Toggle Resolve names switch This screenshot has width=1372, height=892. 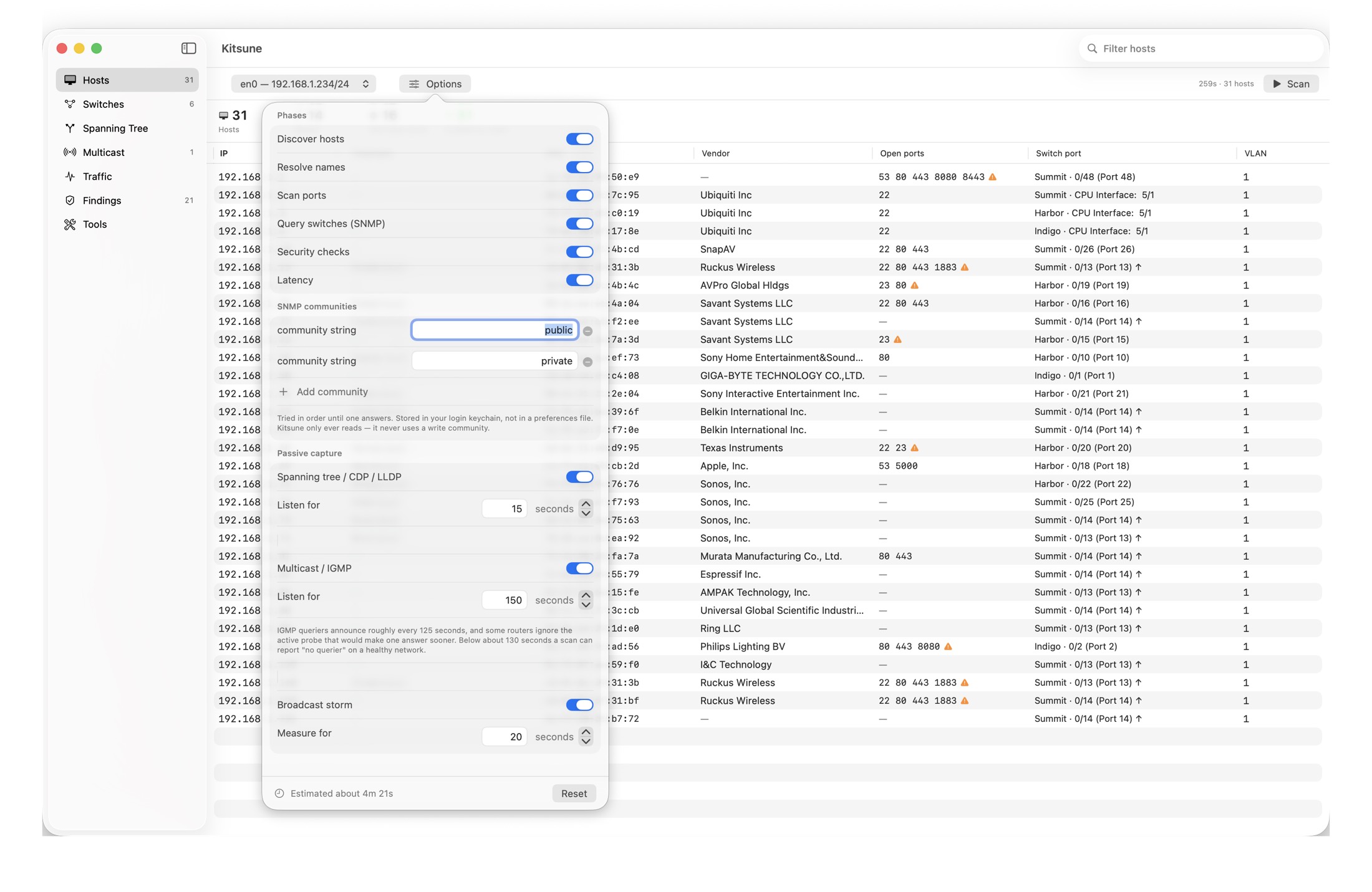579,167
